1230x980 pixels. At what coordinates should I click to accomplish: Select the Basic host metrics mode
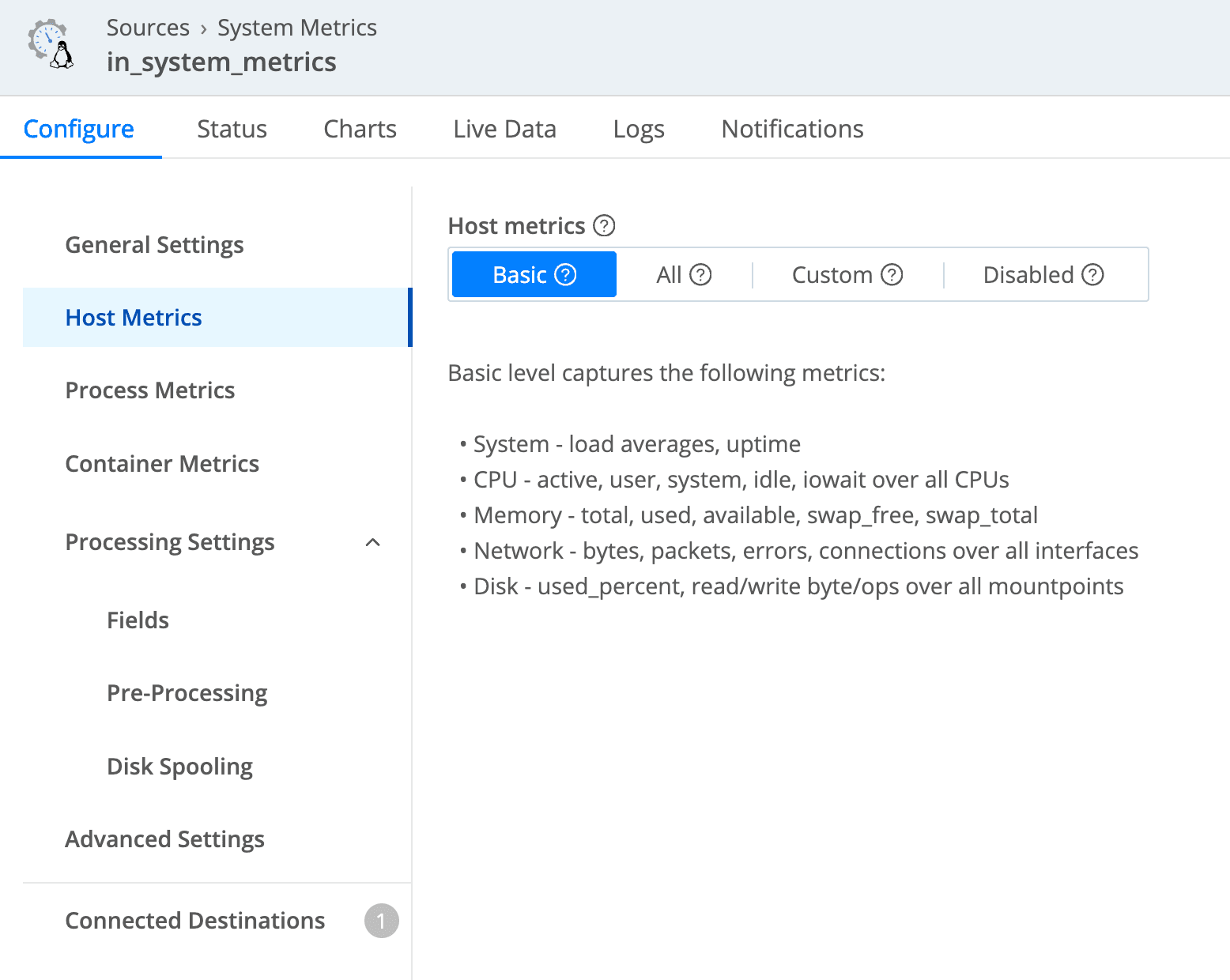[x=519, y=274]
